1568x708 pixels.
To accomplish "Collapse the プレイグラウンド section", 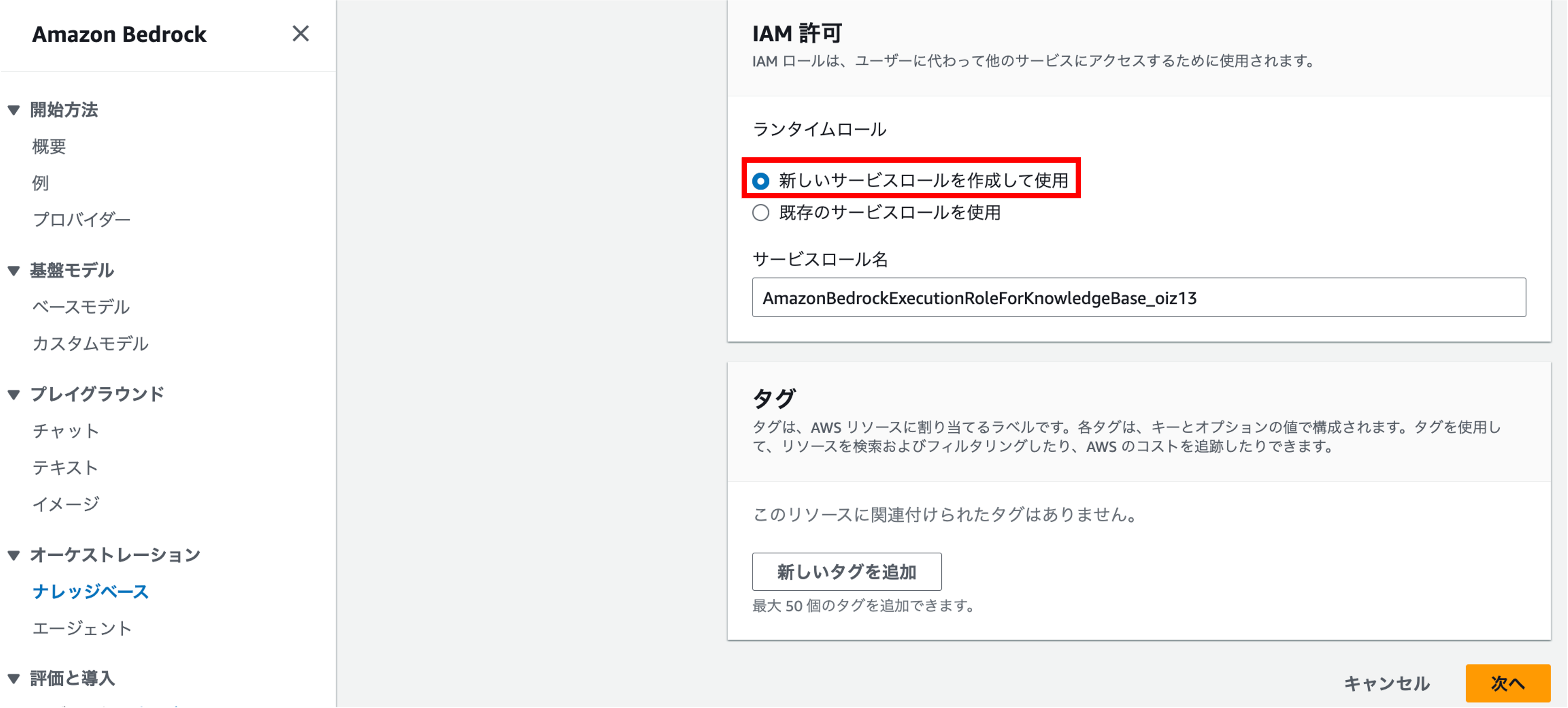I will pyautogui.click(x=14, y=395).
